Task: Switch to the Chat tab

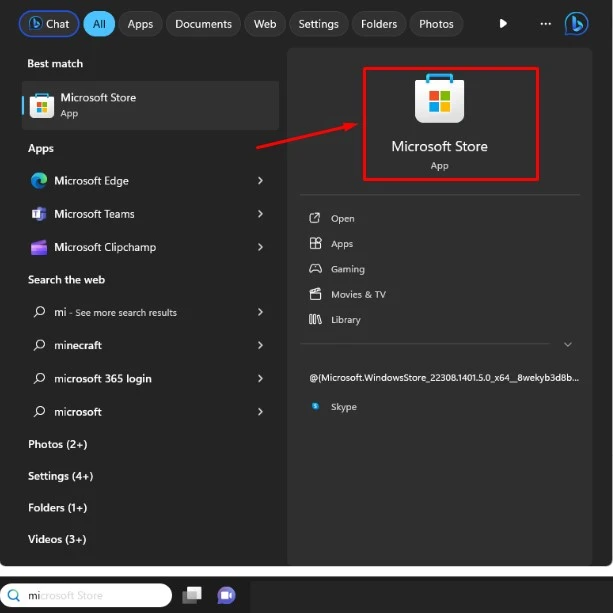Action: (x=49, y=24)
